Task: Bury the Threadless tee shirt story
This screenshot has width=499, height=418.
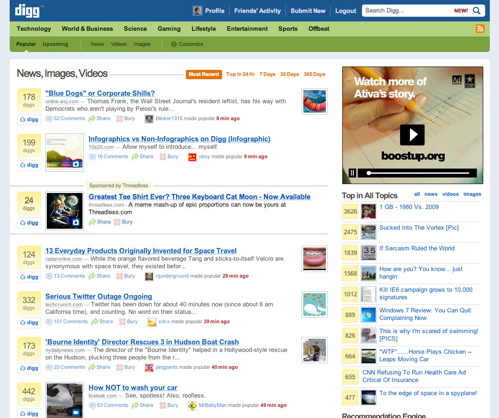Action: [x=123, y=222]
